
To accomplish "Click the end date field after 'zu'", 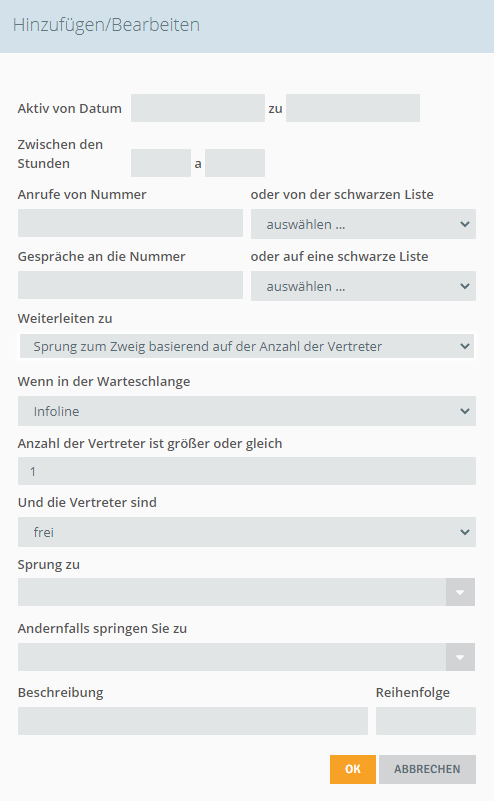I will coord(352,108).
